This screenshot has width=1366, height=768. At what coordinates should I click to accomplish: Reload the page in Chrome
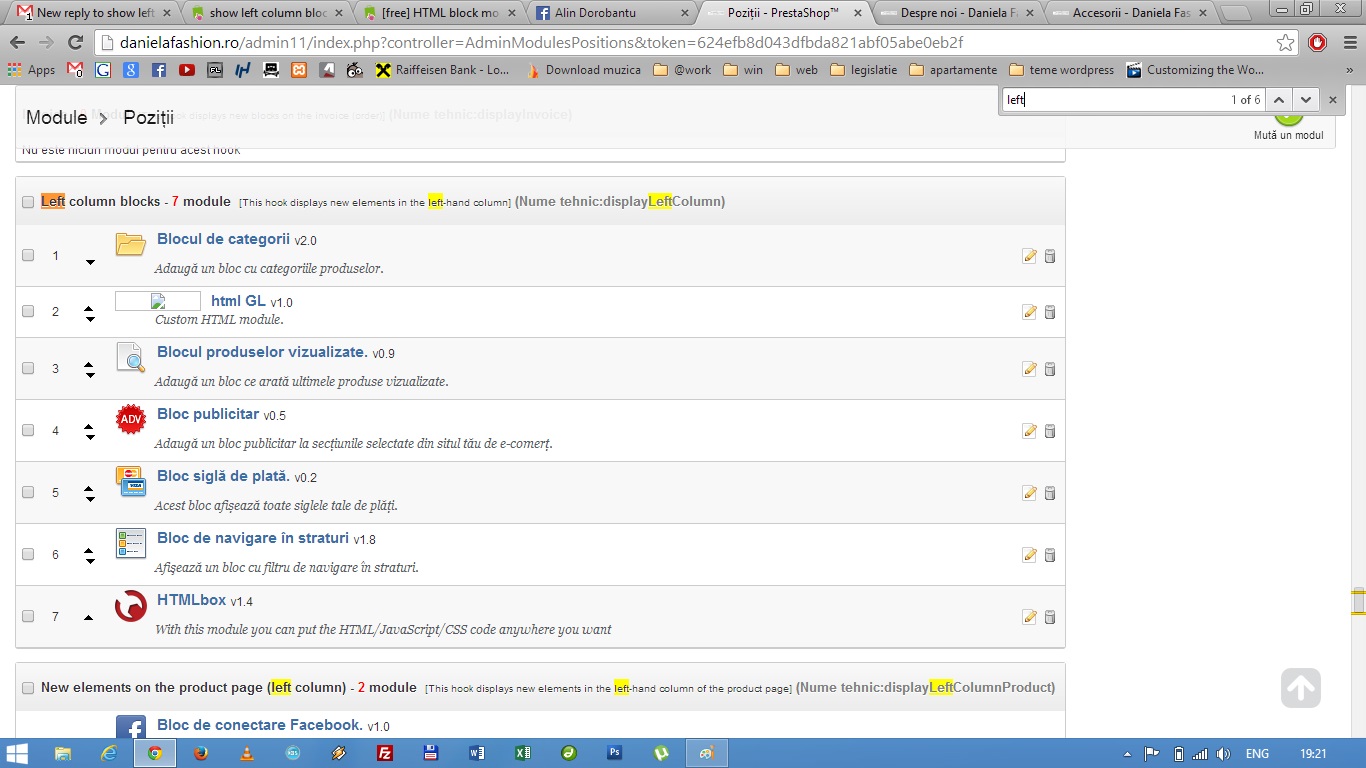pos(75,43)
